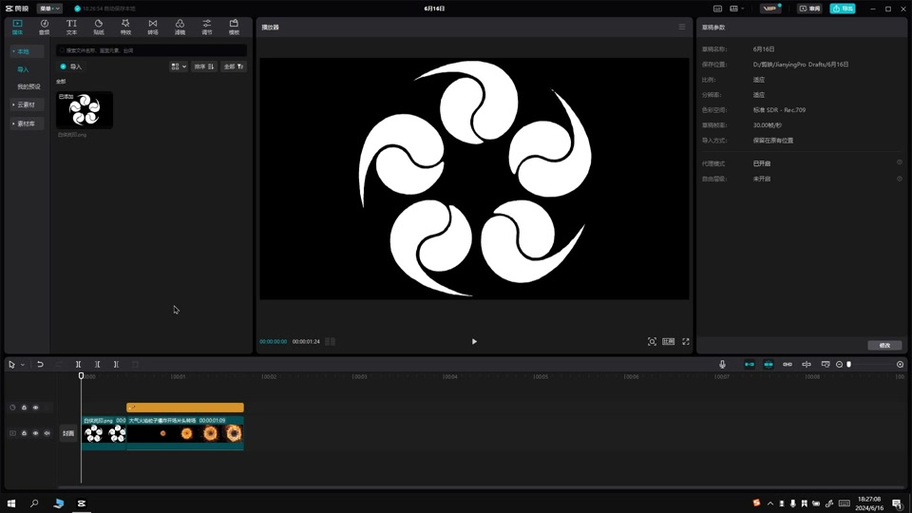This screenshot has width=912, height=513.
Task: Click the split clip tool
Action: click(x=78, y=365)
